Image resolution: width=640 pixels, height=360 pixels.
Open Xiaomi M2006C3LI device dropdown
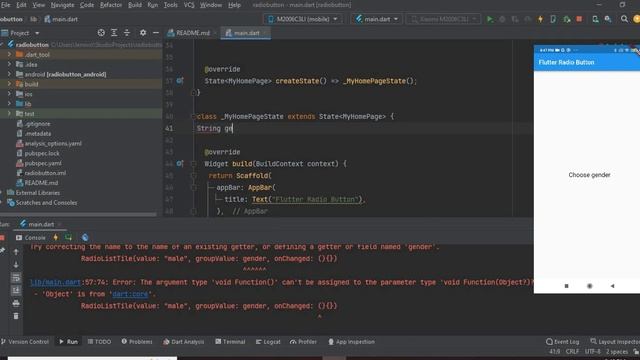tap(443, 19)
